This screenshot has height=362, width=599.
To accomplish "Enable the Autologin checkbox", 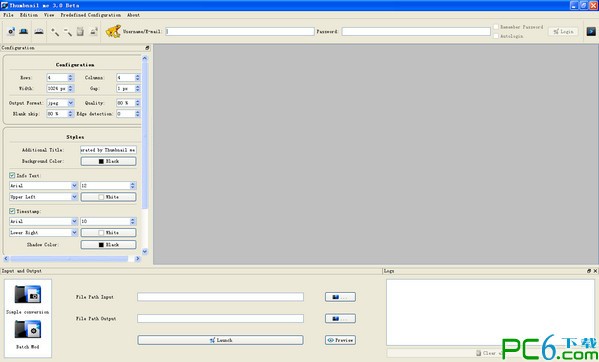I will [x=496, y=36].
